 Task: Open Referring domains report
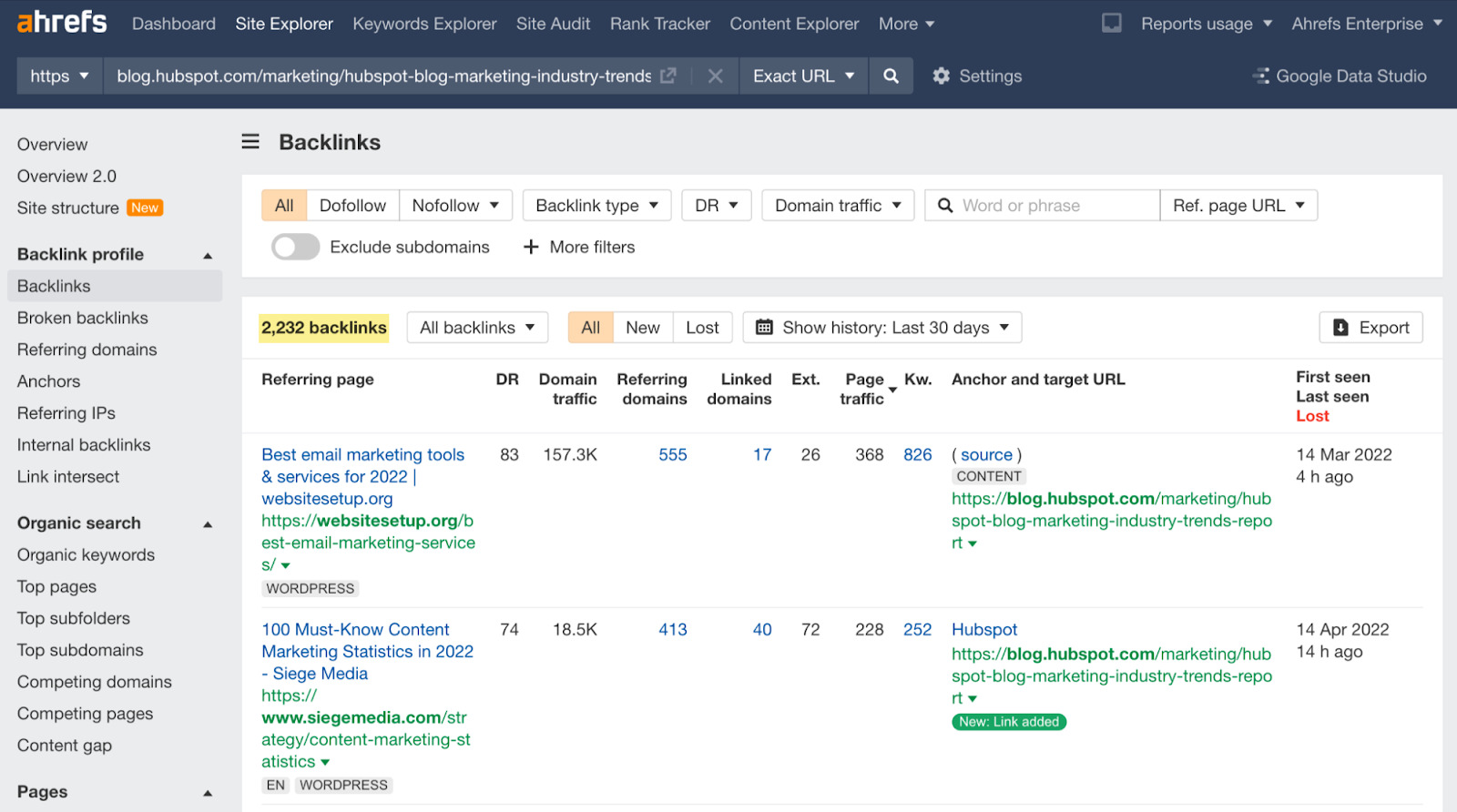click(x=87, y=350)
